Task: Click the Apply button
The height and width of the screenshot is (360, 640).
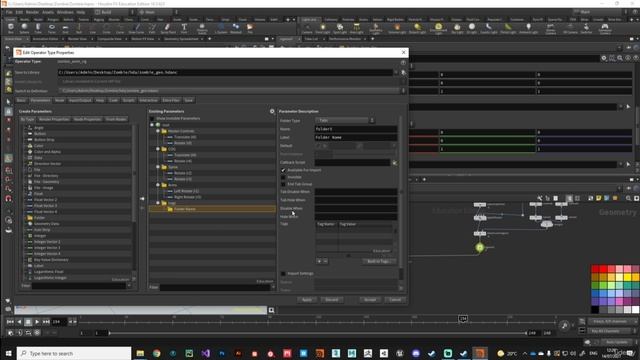Action: click(307, 300)
